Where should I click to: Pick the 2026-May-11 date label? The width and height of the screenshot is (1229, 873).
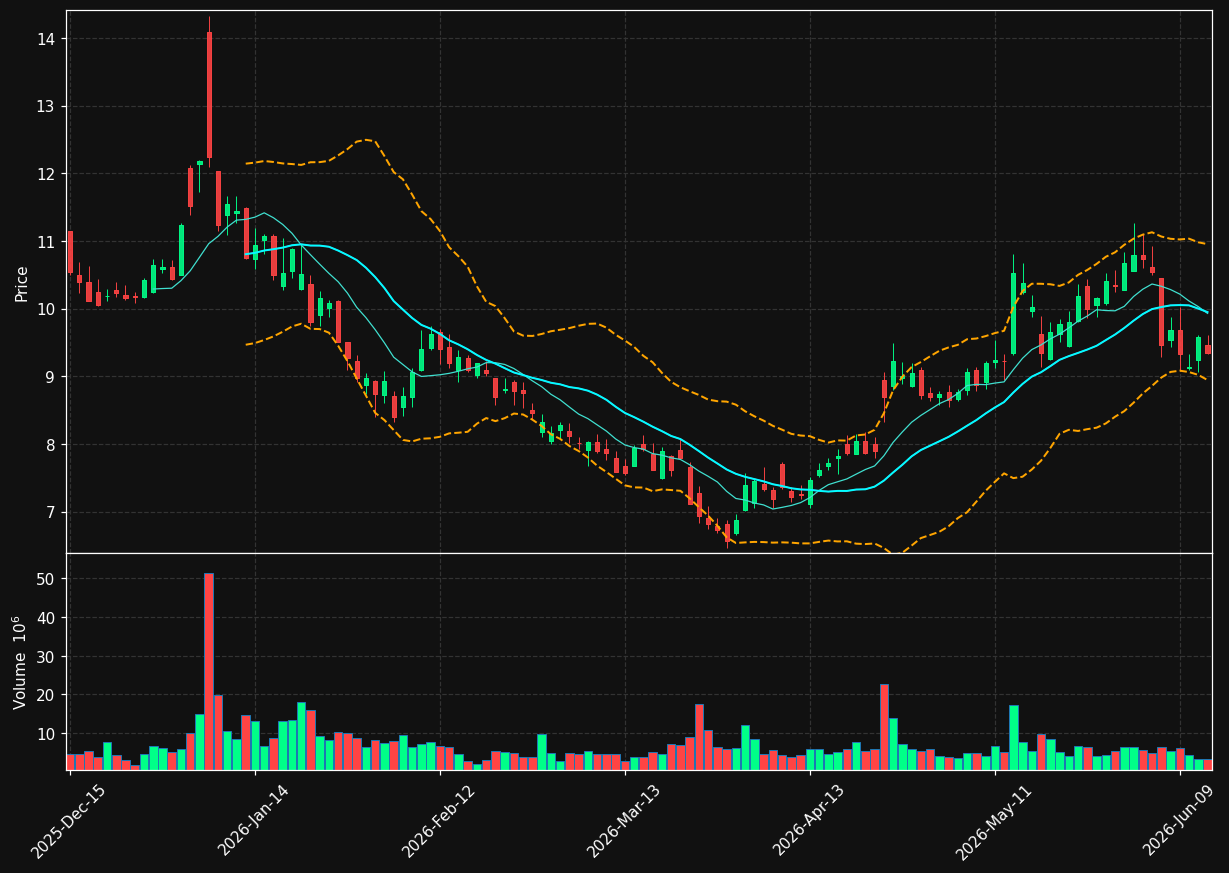click(994, 821)
